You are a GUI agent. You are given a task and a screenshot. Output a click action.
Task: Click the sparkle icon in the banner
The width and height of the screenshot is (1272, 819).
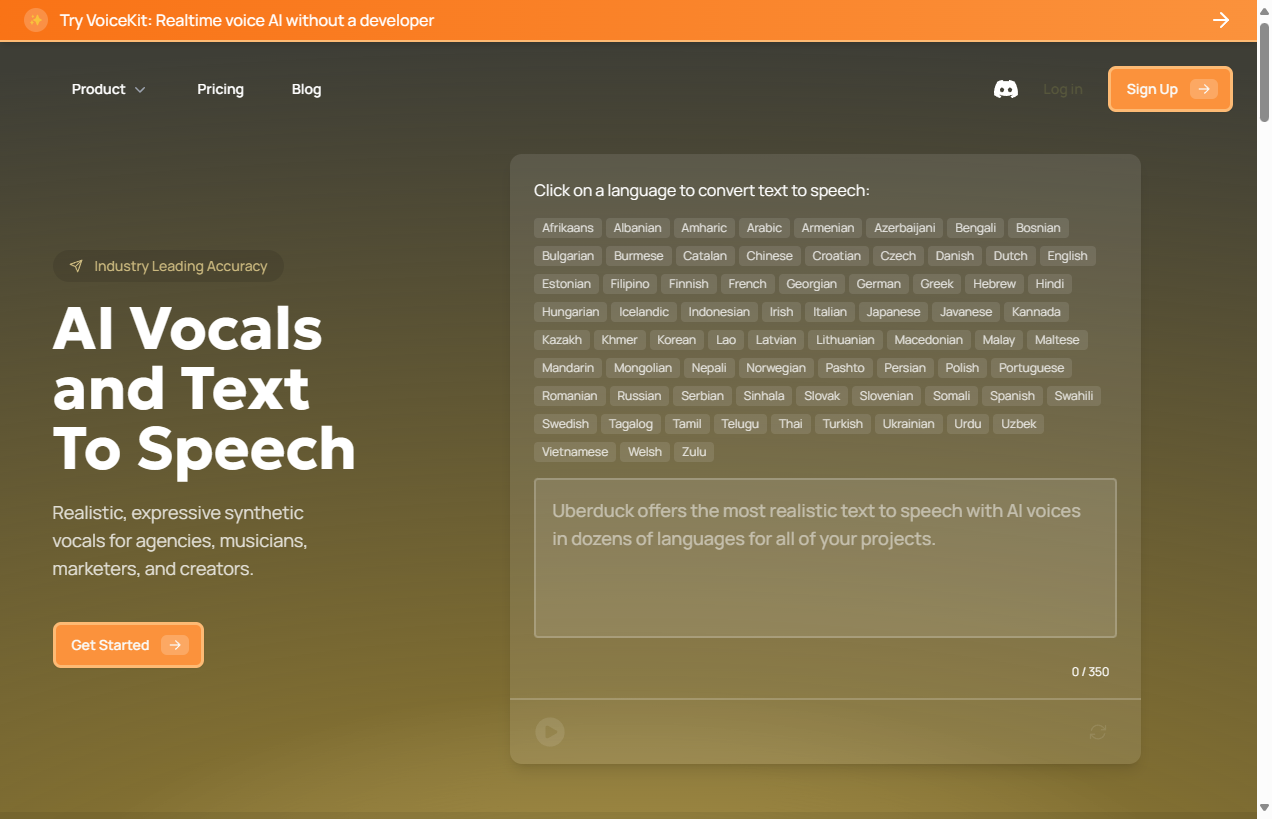tap(36, 20)
